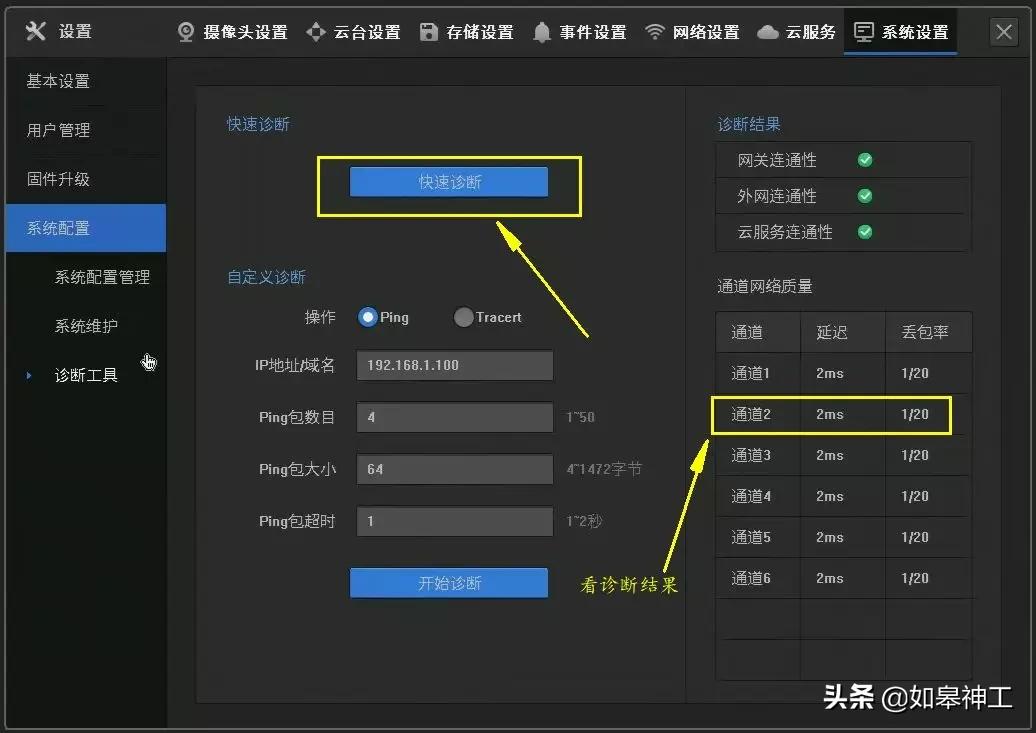Click the 外网连通性 green status check
The height and width of the screenshot is (733, 1036).
coord(864,196)
